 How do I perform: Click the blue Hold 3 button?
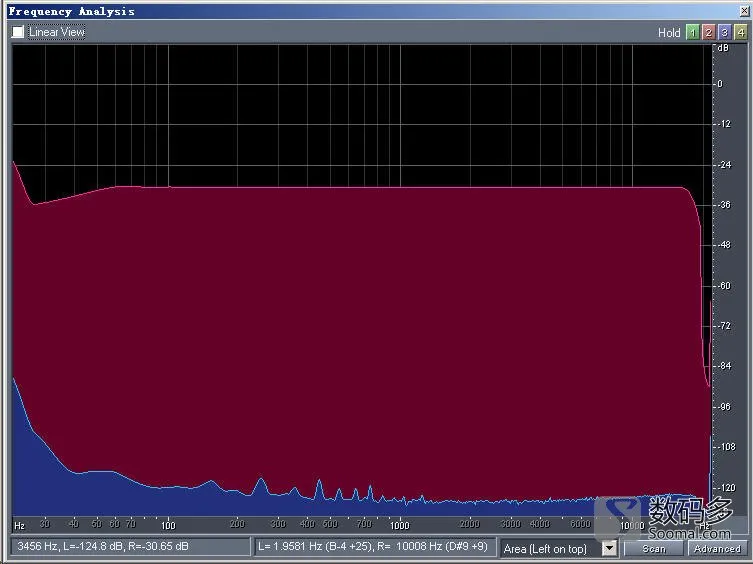click(x=725, y=32)
